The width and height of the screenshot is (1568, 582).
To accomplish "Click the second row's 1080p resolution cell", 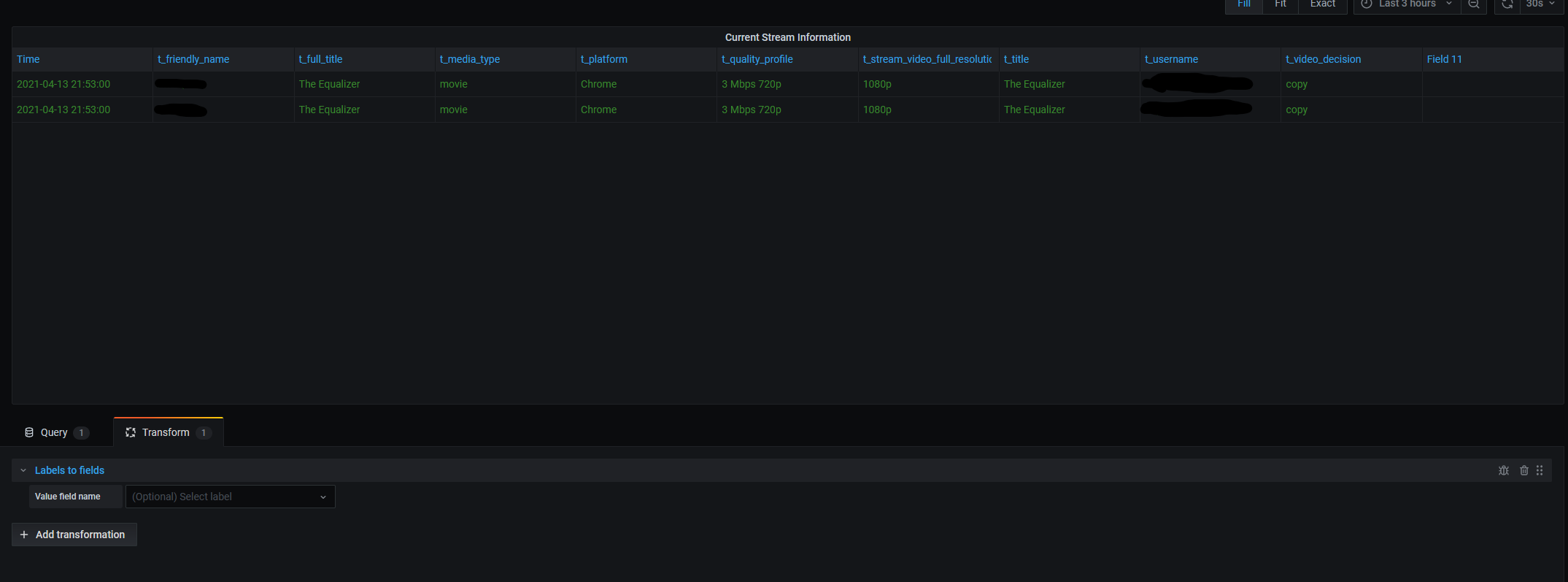I will (877, 110).
